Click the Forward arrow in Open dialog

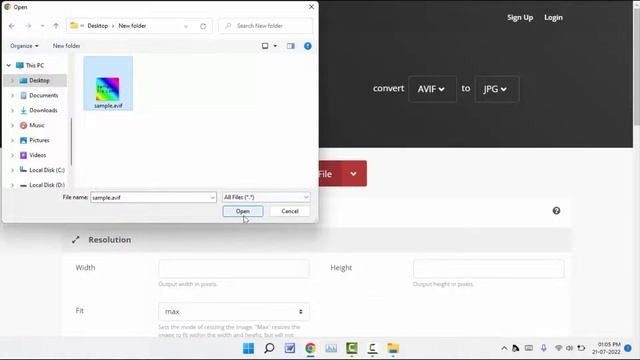[x=28, y=26]
